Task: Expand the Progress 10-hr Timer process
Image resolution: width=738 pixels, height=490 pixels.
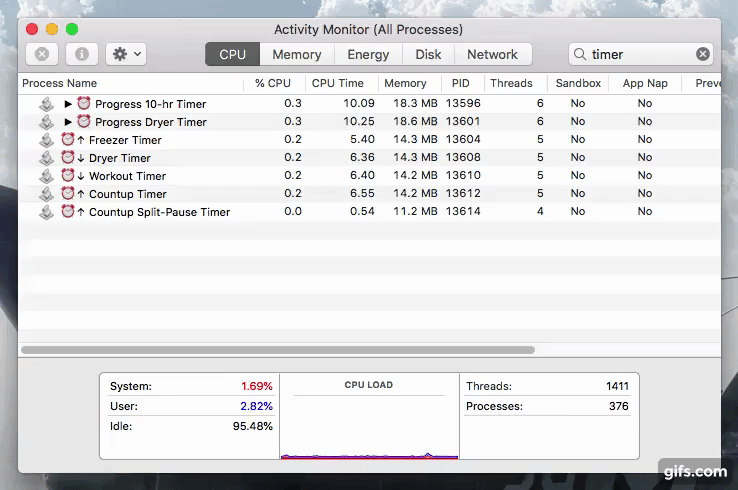Action: coord(68,104)
